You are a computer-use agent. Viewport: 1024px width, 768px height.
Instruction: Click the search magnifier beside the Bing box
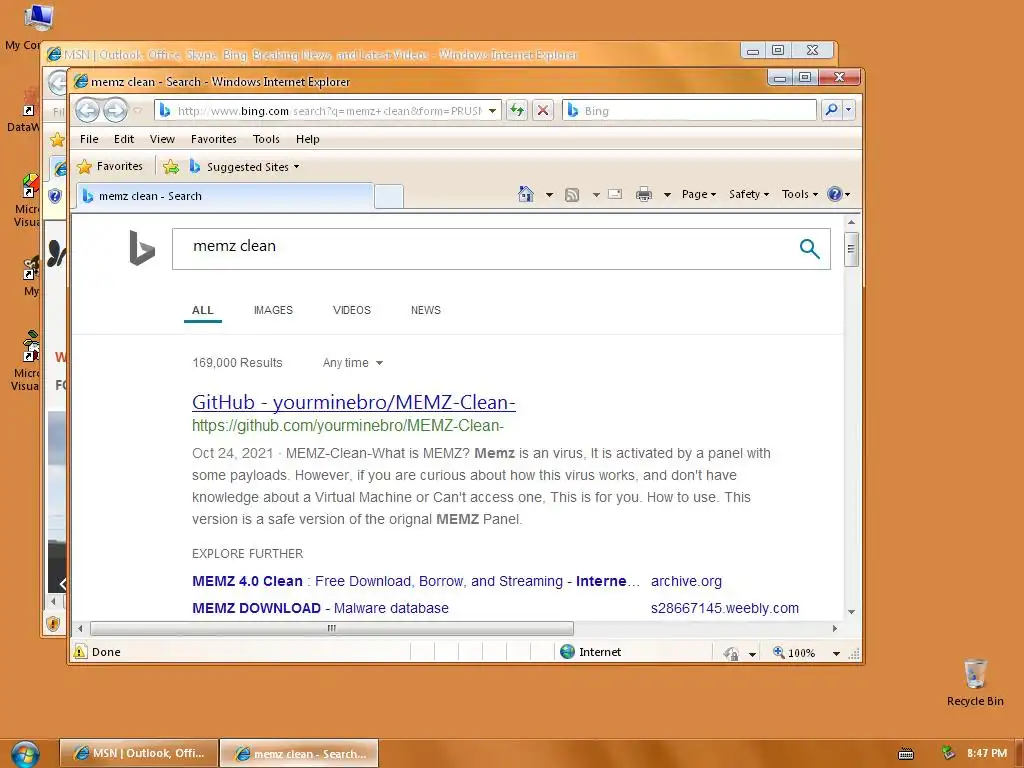point(831,110)
